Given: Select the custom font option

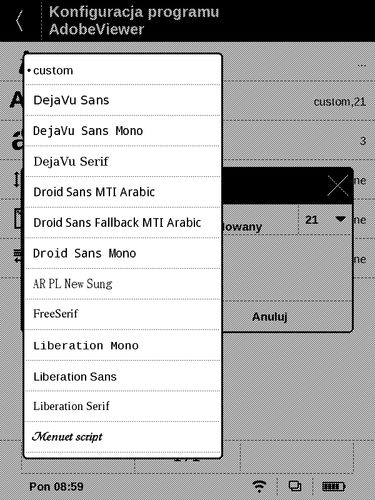Looking at the screenshot, I should pyautogui.click(x=123, y=70).
